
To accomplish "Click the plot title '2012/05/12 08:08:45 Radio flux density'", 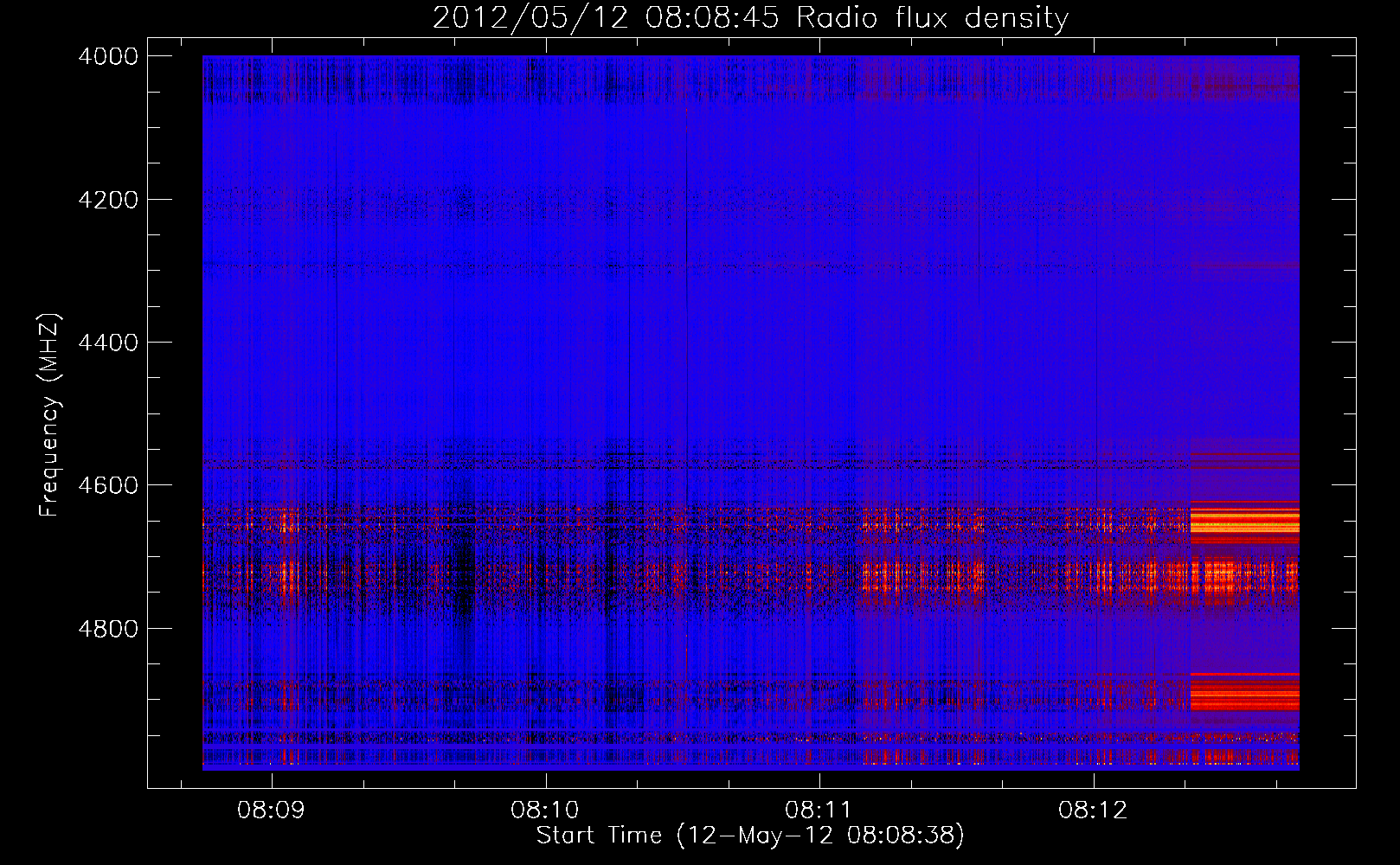I will pos(750,17).
